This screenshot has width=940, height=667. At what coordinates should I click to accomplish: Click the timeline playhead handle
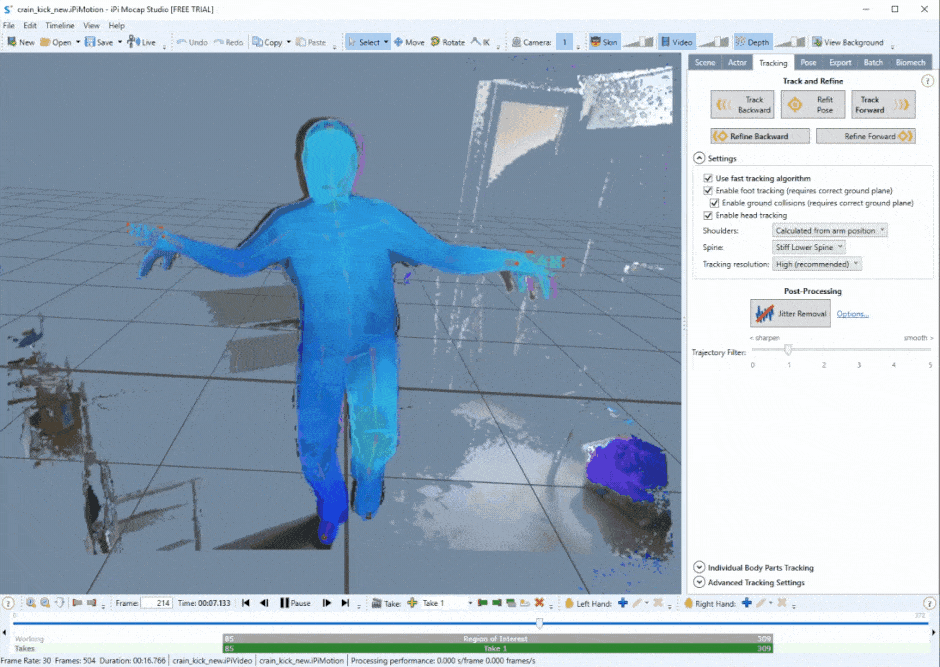(540, 624)
